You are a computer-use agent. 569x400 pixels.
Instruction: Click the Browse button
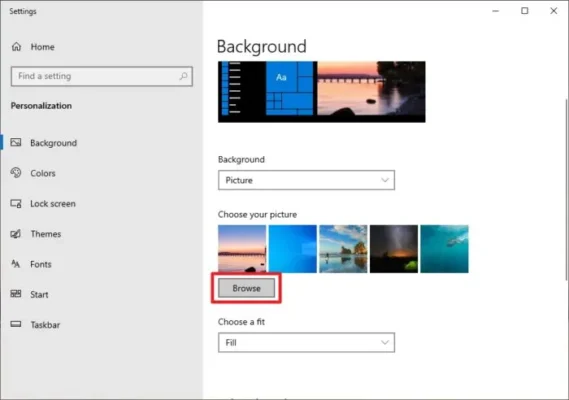[x=246, y=288]
